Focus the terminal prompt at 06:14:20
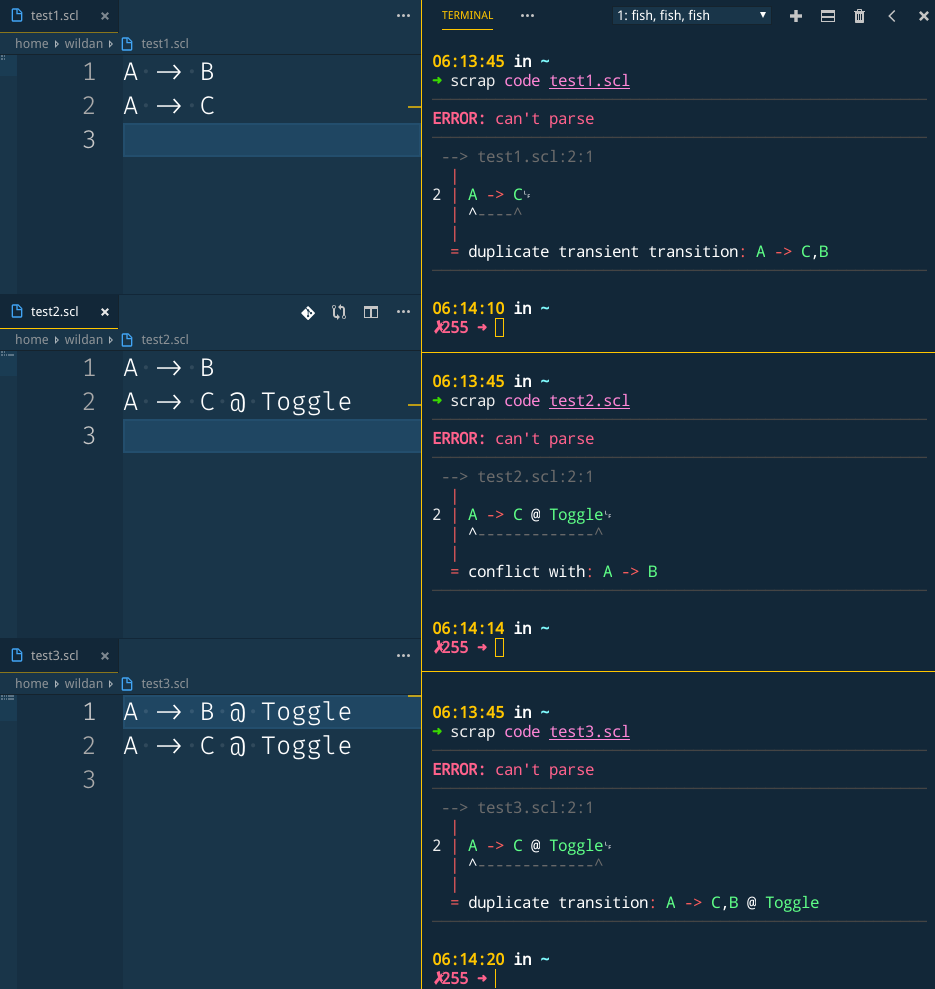Viewport: 935px width, 989px height. coord(496,978)
